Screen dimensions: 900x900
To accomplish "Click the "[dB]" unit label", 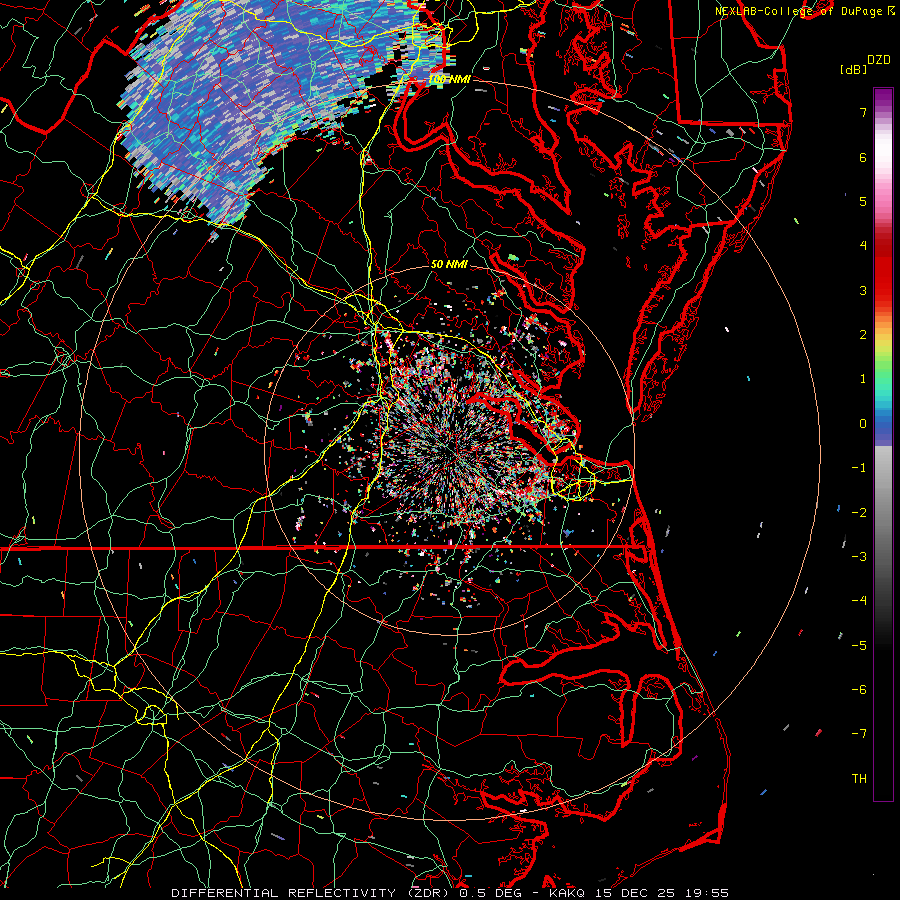I will point(853,69).
